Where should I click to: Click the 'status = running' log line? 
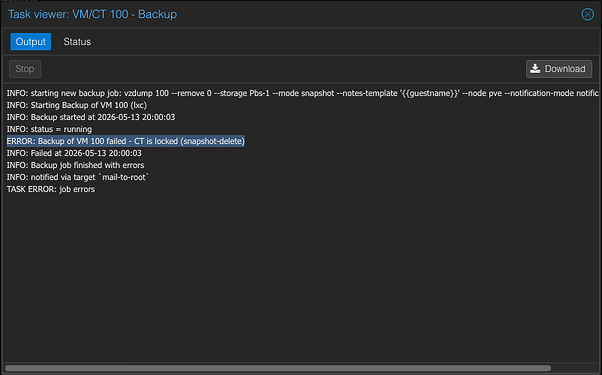click(49, 129)
